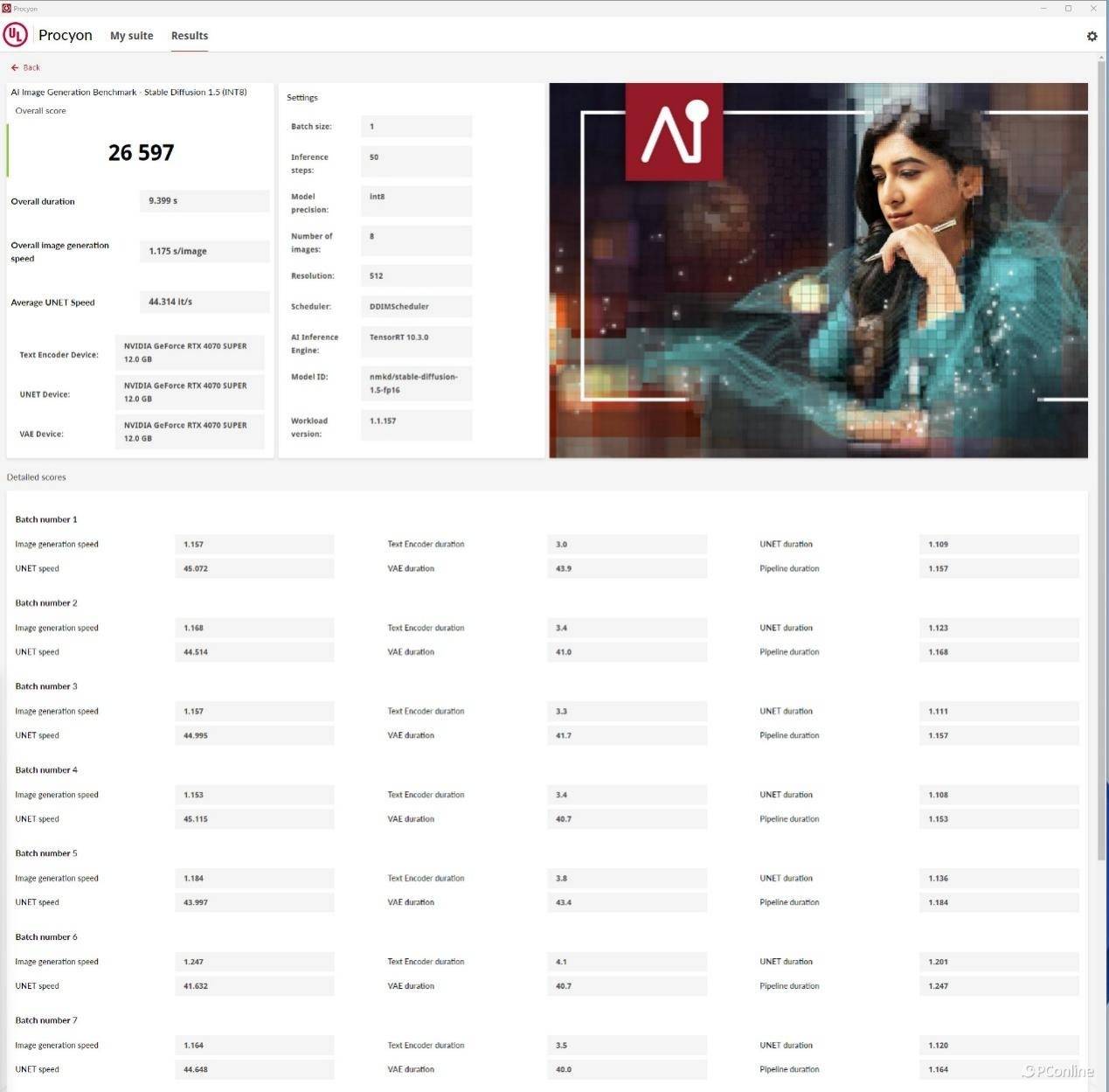Click the red back arrow icon

tap(15, 67)
